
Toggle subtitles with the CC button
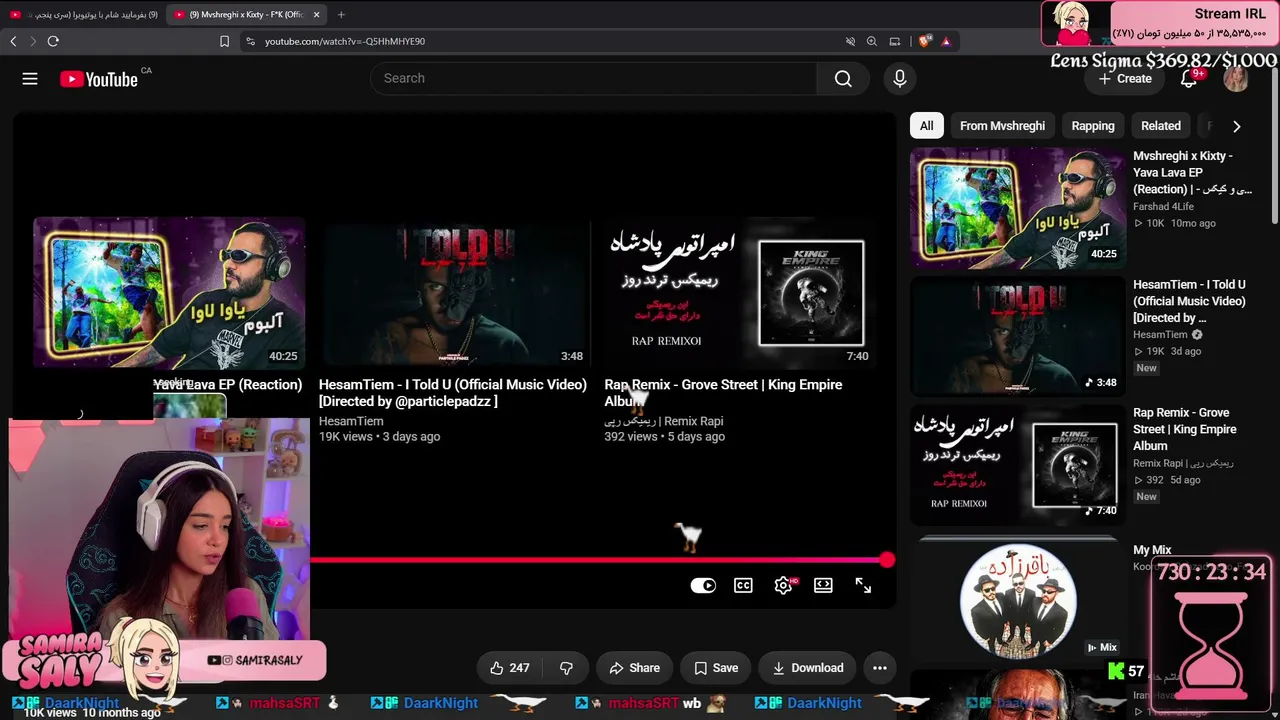[743, 586]
